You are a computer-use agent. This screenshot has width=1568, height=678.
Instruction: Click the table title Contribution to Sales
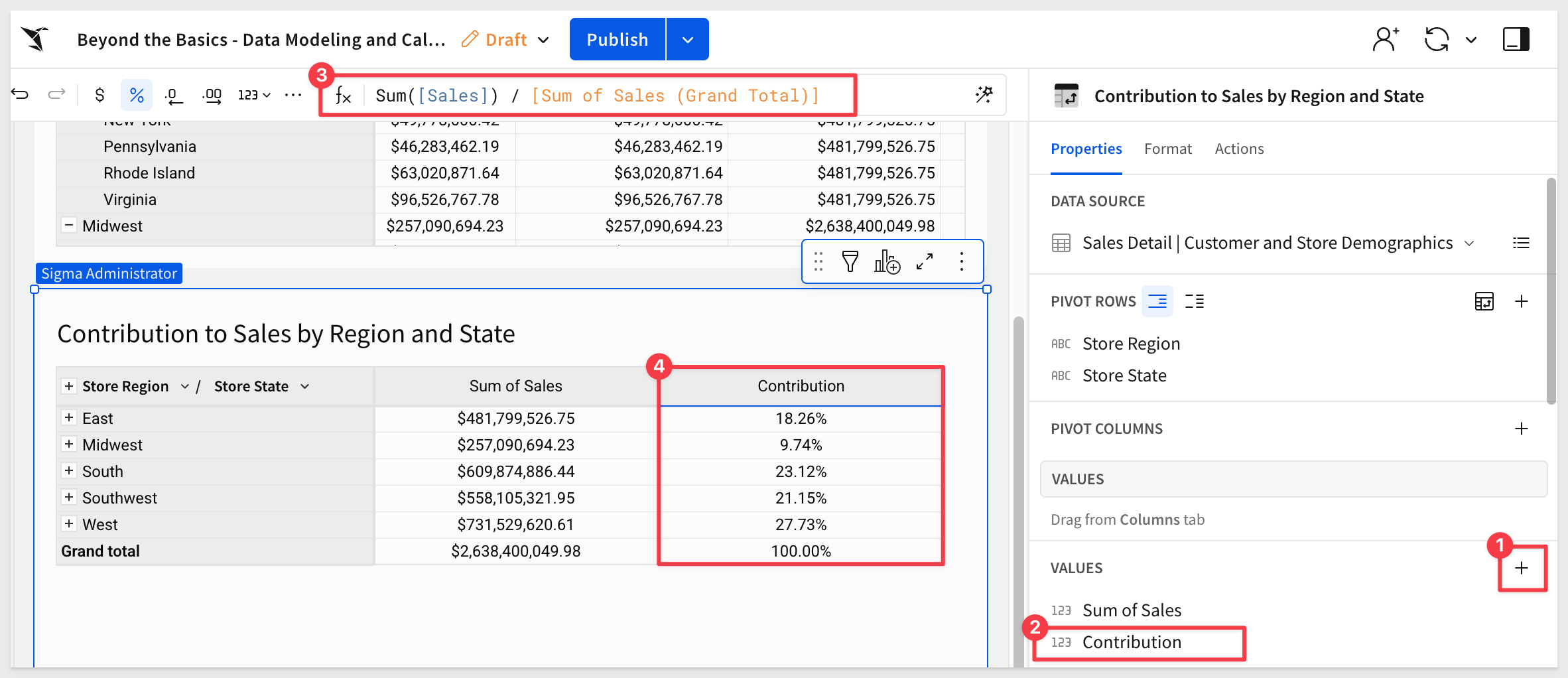[x=286, y=334]
